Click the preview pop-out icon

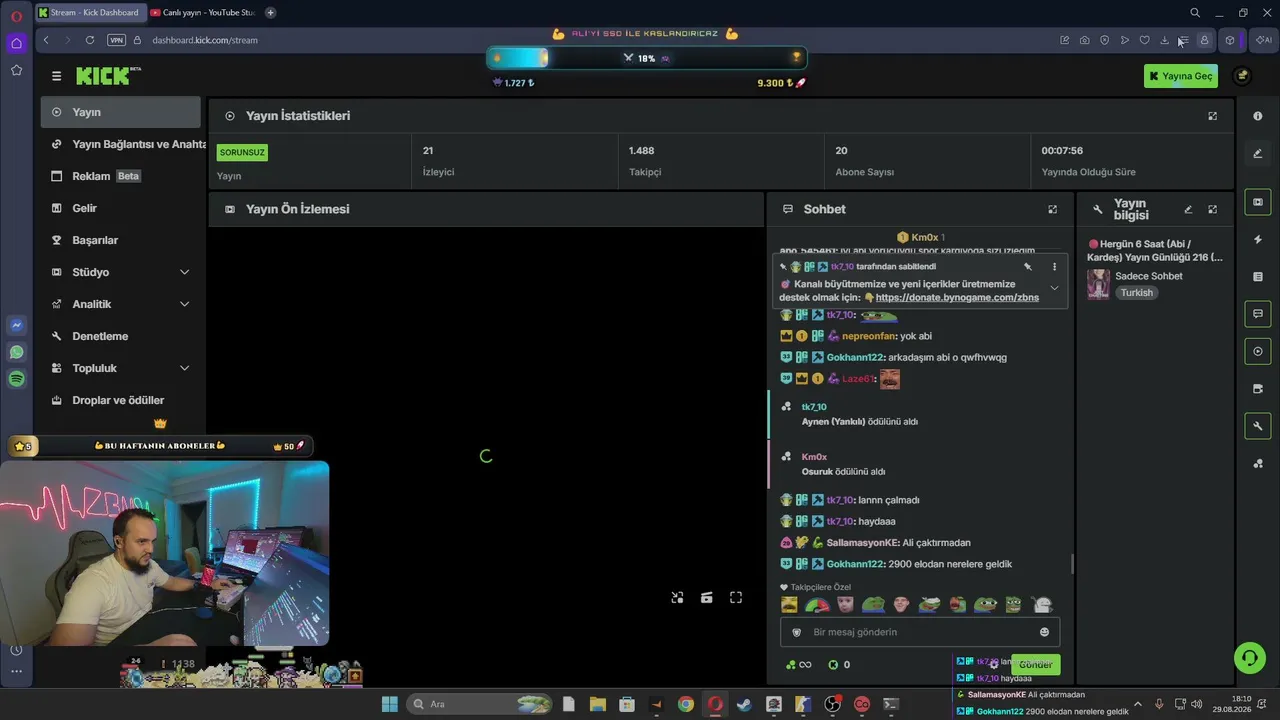677,598
